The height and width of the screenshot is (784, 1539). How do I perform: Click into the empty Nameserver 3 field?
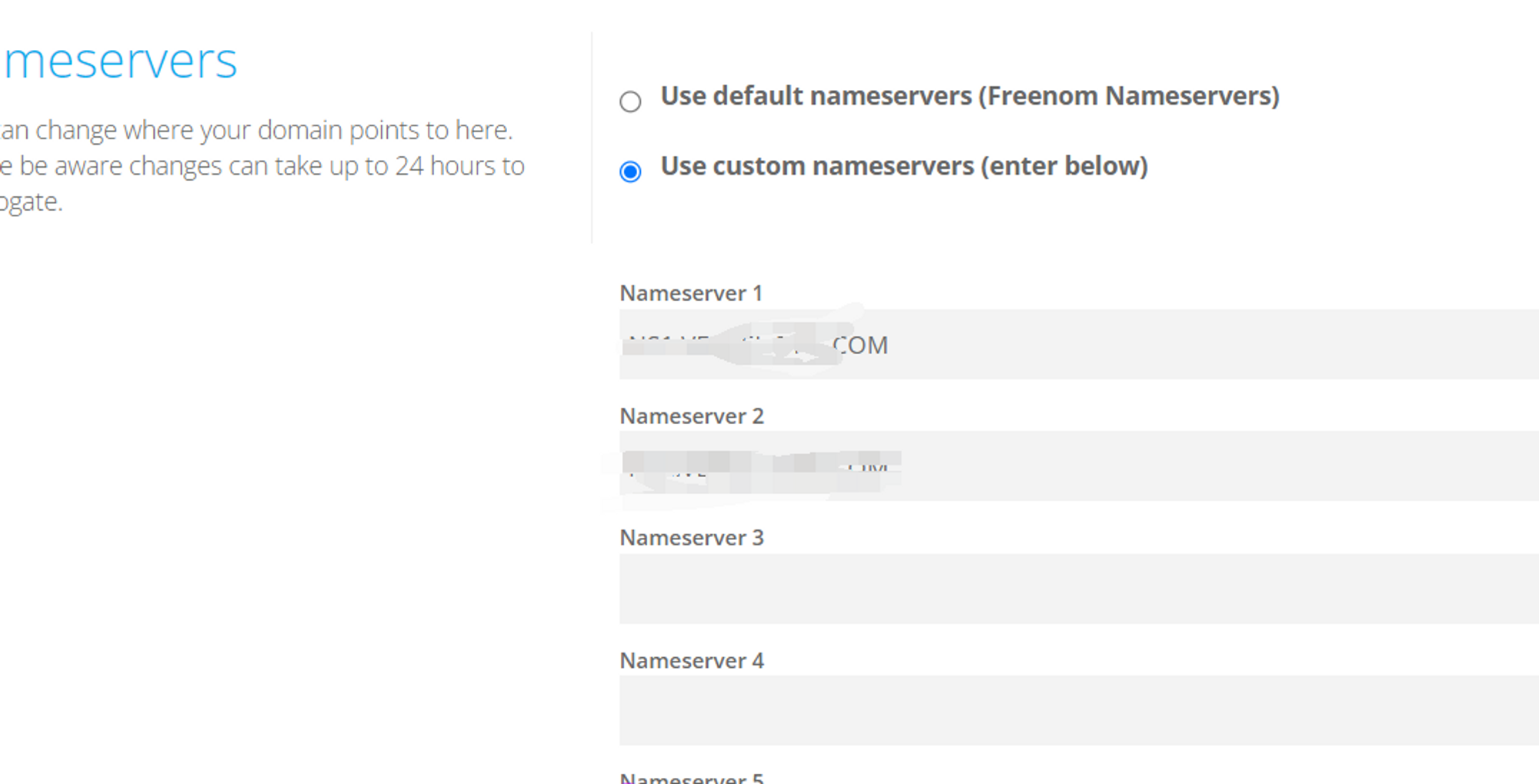pos(1077,589)
